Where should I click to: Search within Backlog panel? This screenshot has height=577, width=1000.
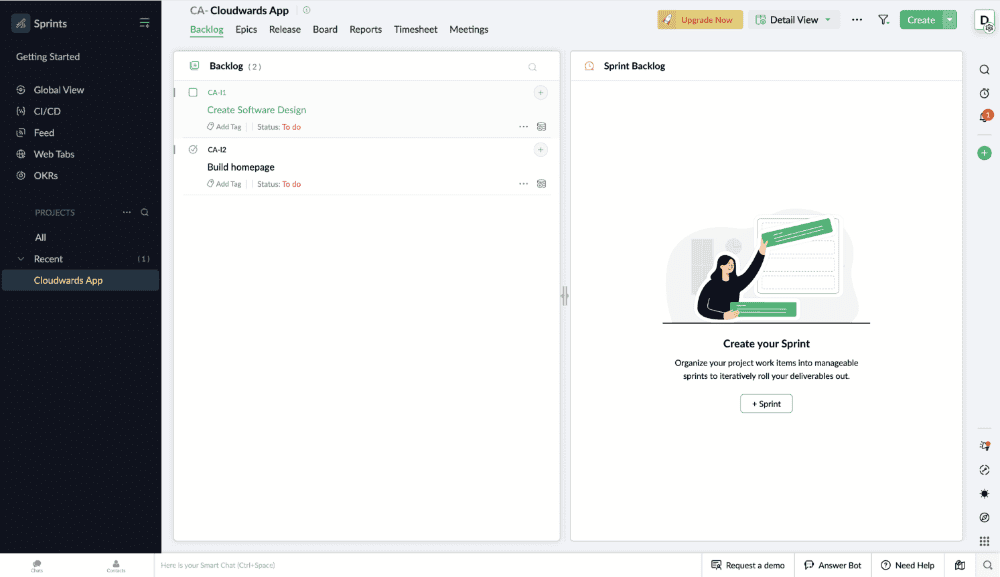[x=533, y=67]
